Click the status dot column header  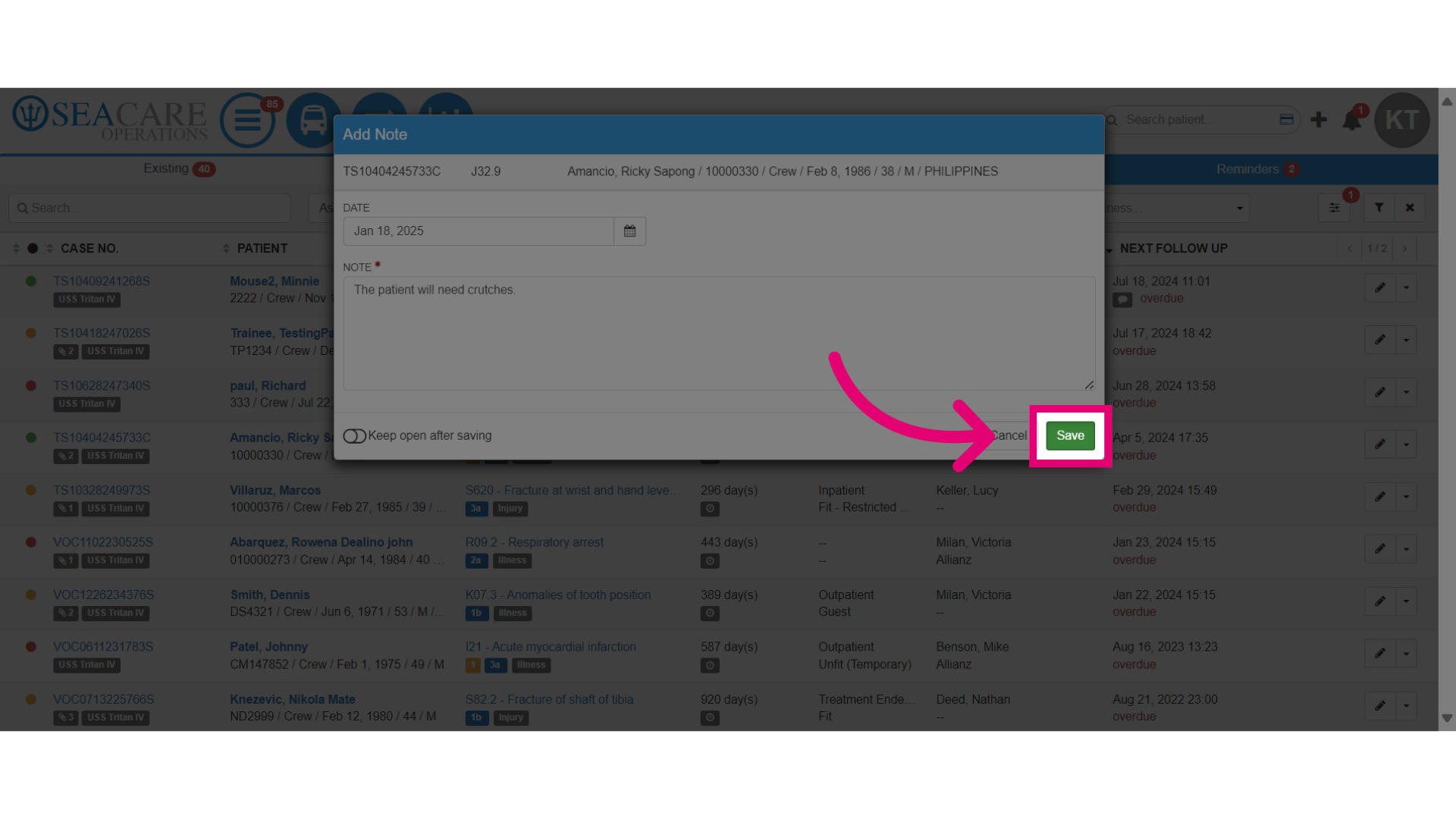click(x=33, y=249)
